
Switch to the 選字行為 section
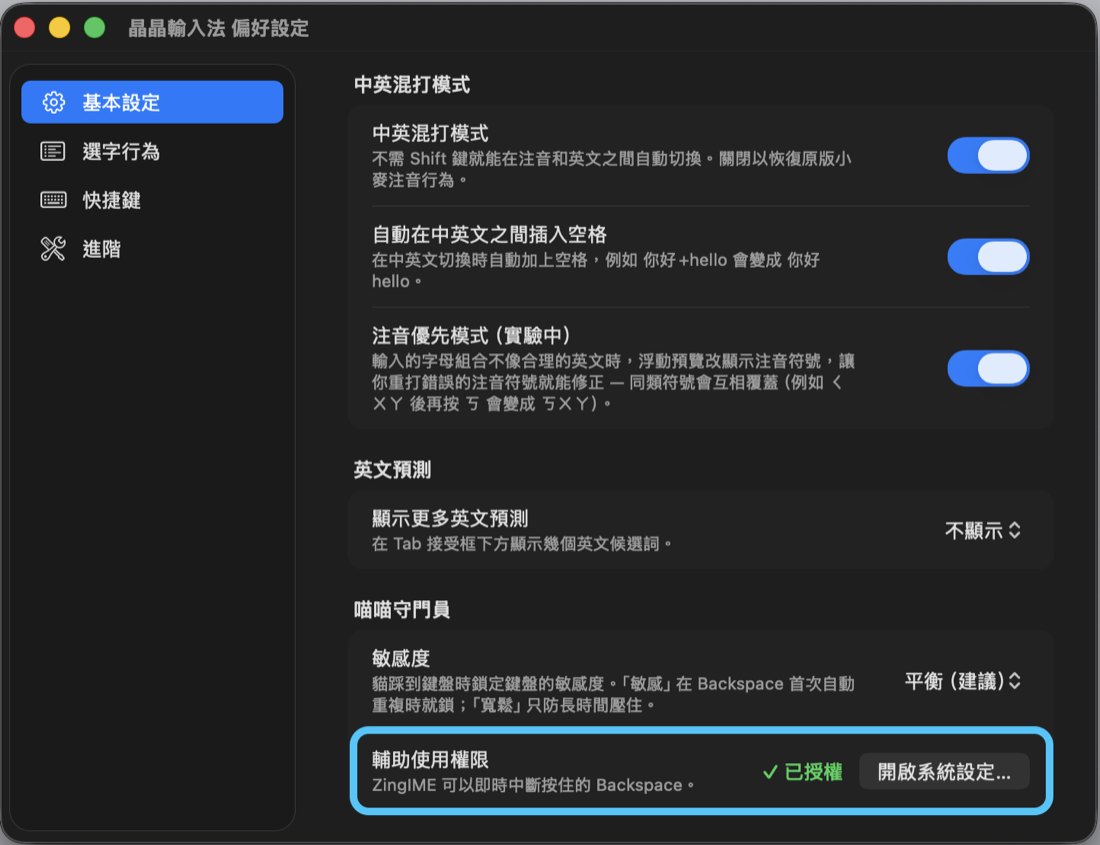(152, 151)
